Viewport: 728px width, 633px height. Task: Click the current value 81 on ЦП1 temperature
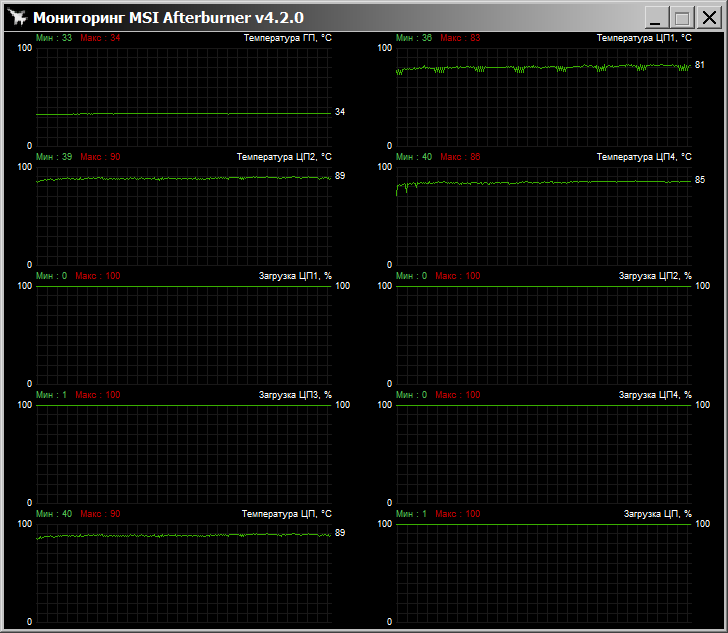tap(700, 65)
